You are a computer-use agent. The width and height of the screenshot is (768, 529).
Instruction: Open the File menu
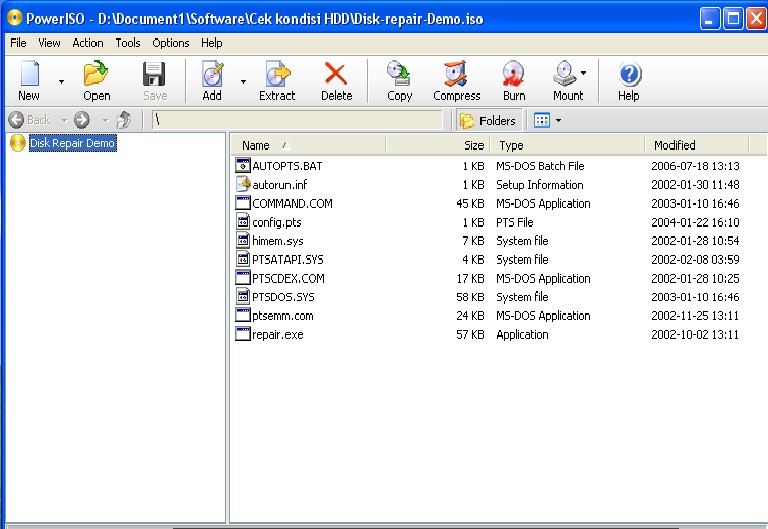(x=18, y=43)
